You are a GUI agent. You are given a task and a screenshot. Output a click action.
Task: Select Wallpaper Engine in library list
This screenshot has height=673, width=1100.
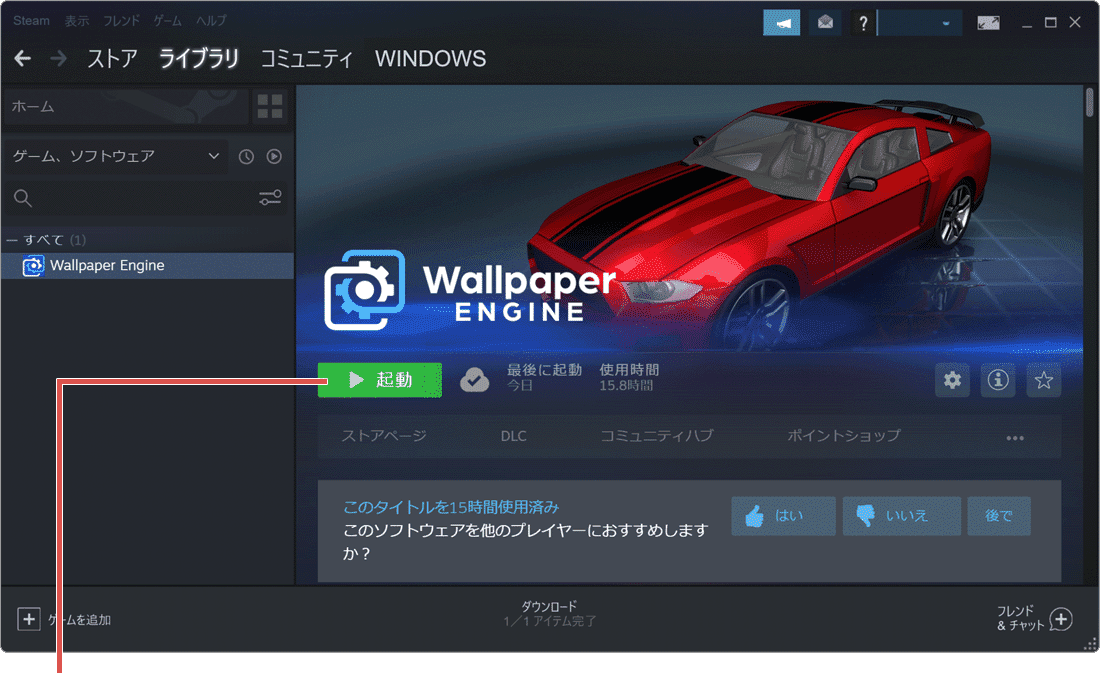[x=147, y=266]
